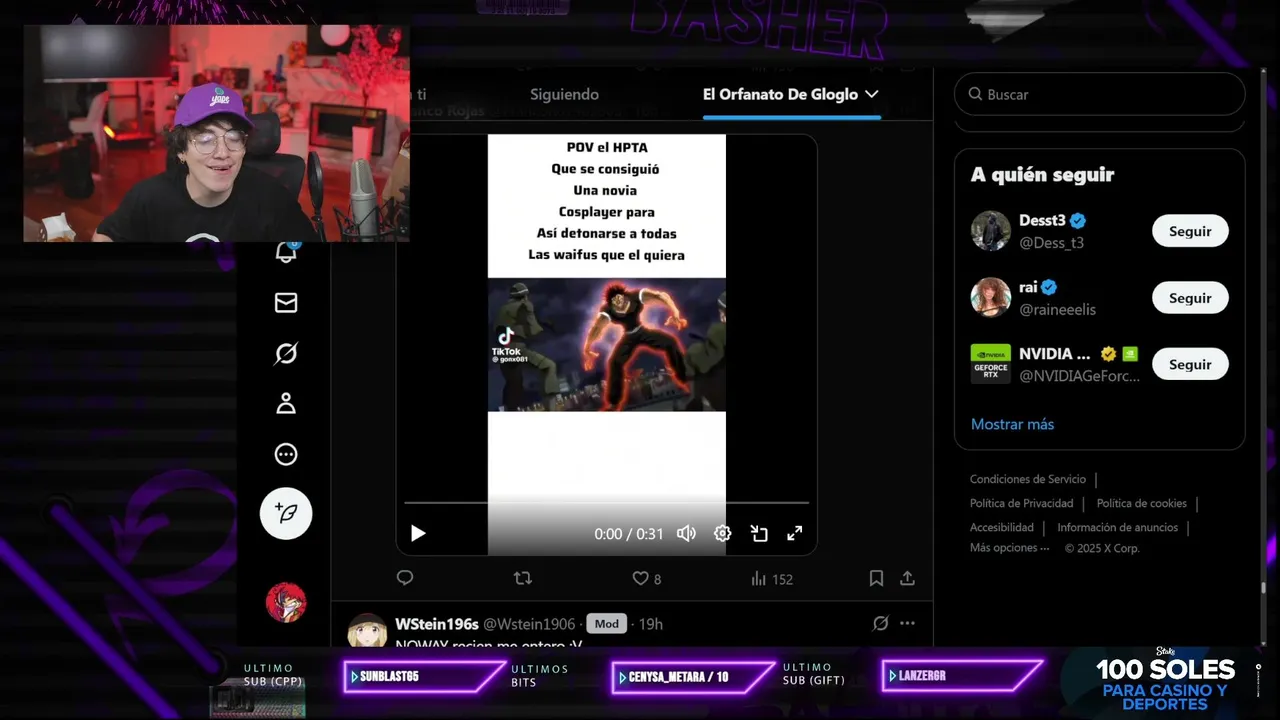Open the messages envelope icon
Screen dimensions: 1280x720
pos(286,303)
